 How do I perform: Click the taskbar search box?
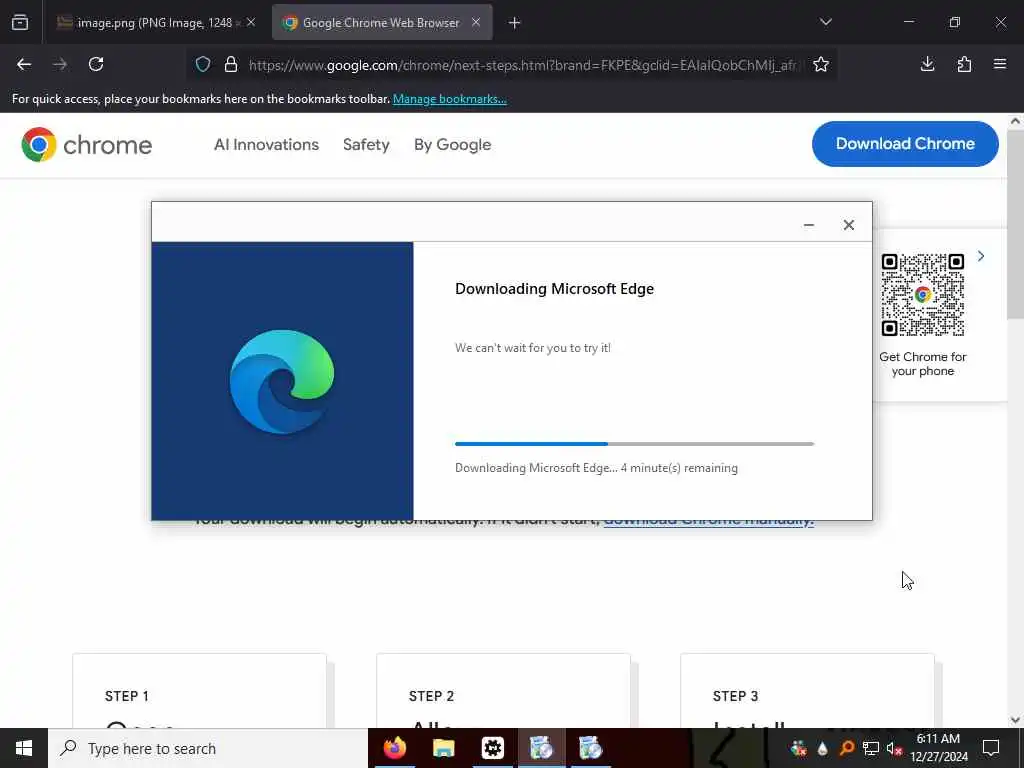[208, 748]
